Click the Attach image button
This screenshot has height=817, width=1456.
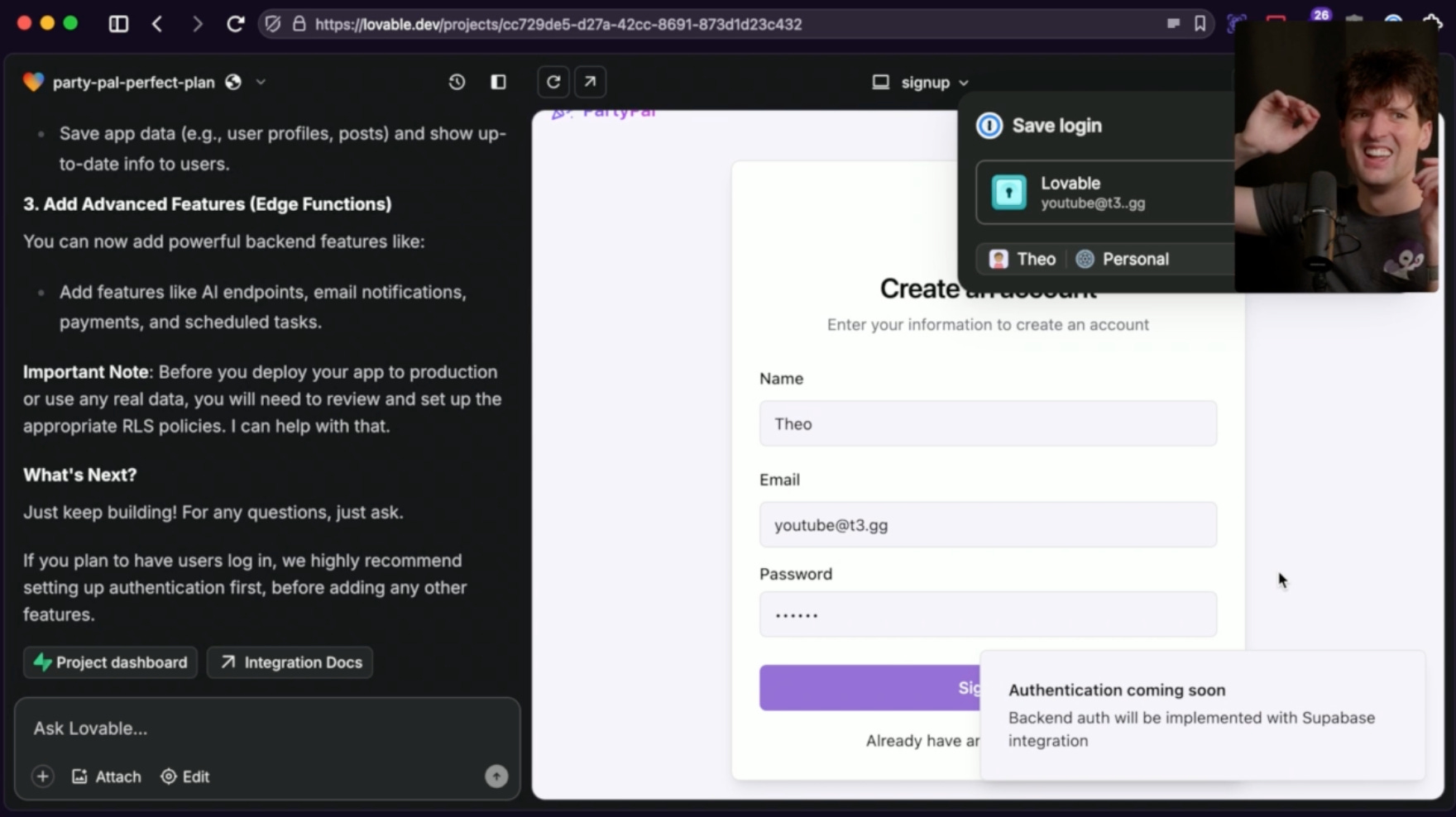point(107,776)
